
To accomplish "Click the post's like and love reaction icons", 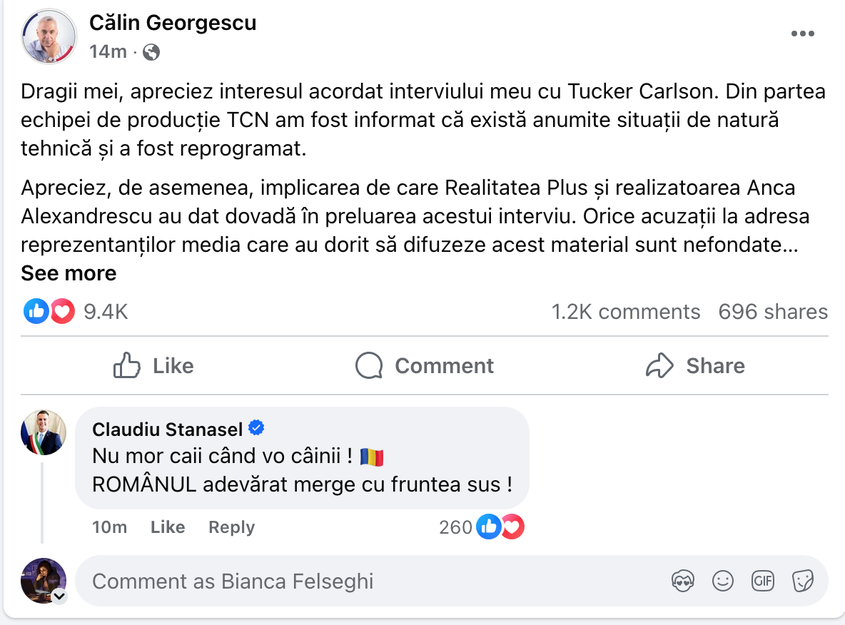I will point(49,312).
